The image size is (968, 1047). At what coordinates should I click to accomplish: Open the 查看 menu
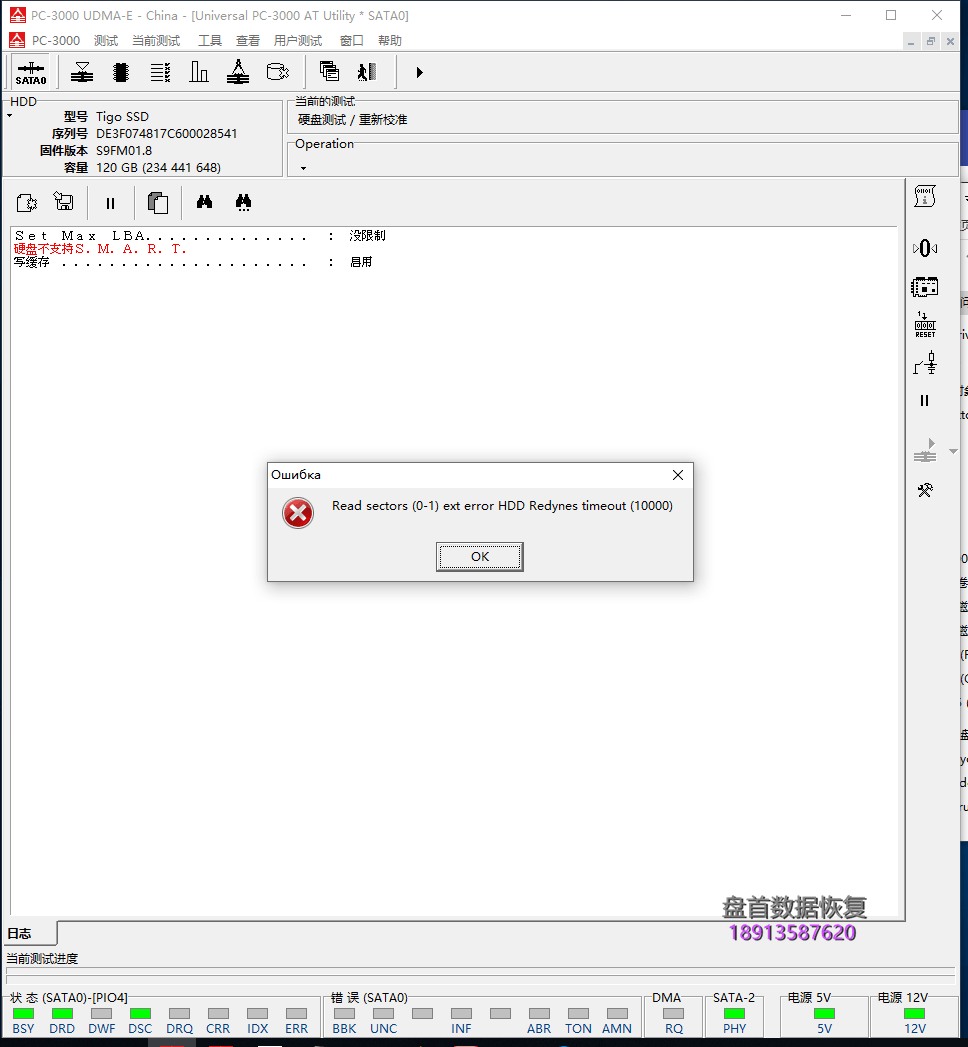pyautogui.click(x=248, y=41)
